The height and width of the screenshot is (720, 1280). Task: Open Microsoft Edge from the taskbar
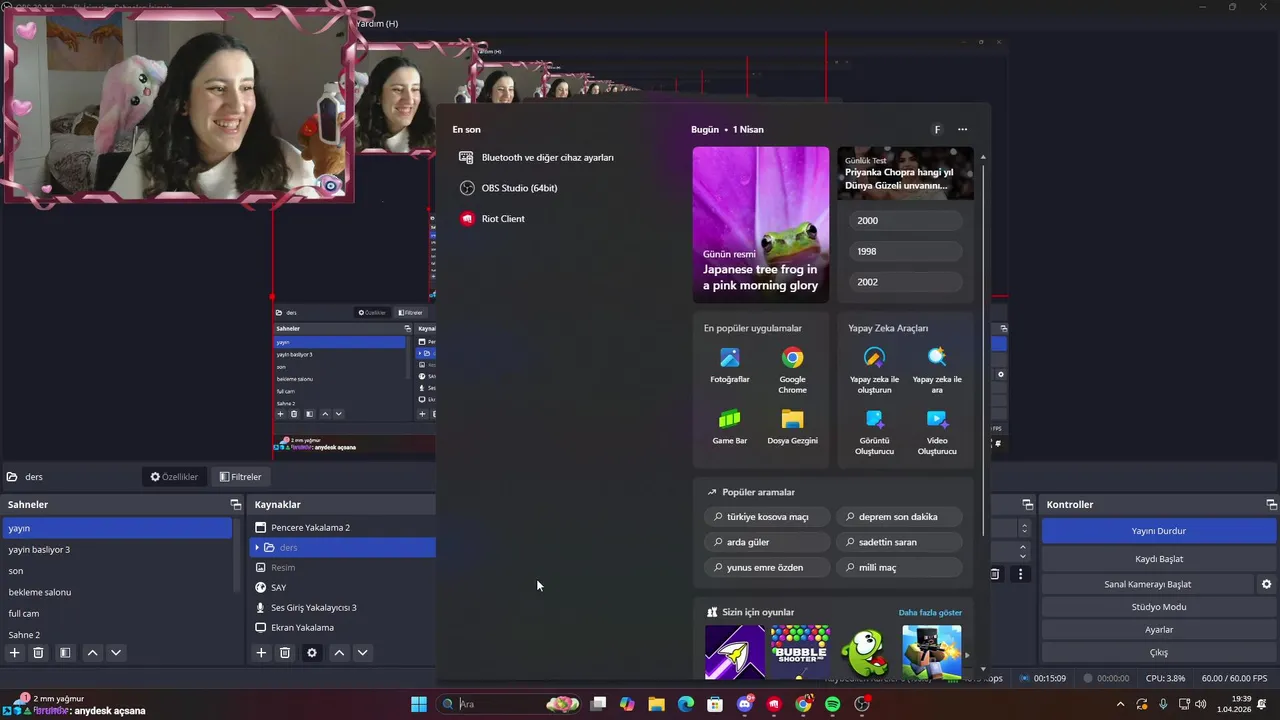click(x=686, y=704)
